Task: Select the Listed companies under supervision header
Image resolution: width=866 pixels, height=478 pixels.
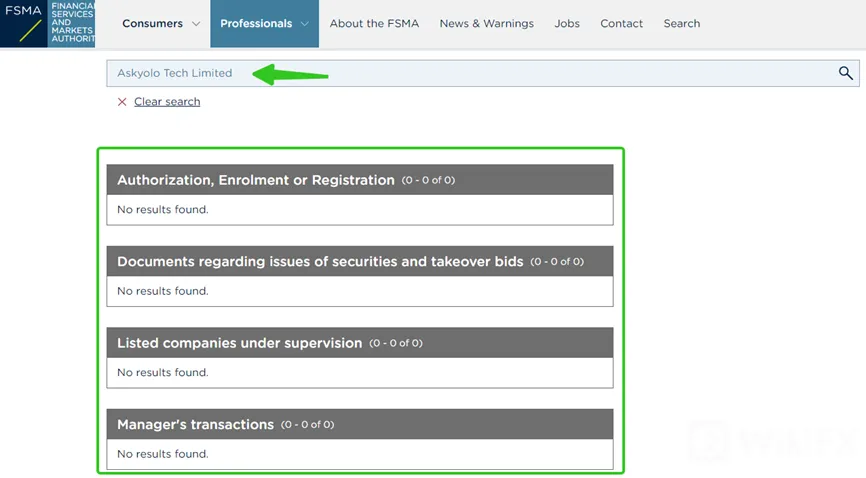Action: click(x=360, y=343)
